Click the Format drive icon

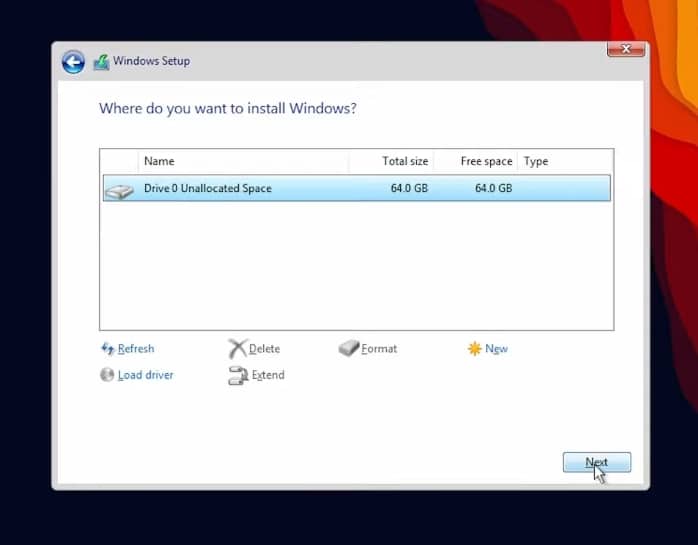(x=349, y=348)
